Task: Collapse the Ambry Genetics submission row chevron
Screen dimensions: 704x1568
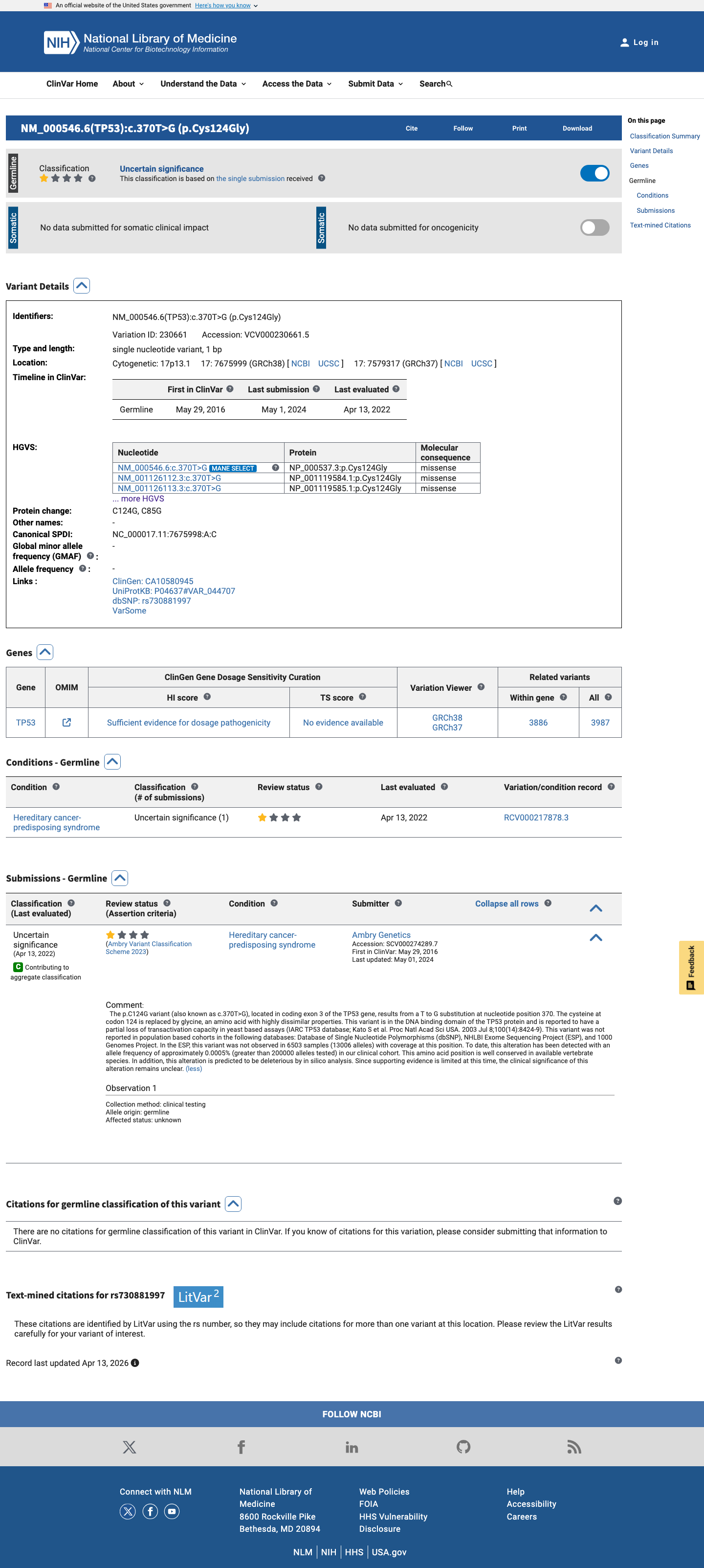Action: (x=596, y=938)
